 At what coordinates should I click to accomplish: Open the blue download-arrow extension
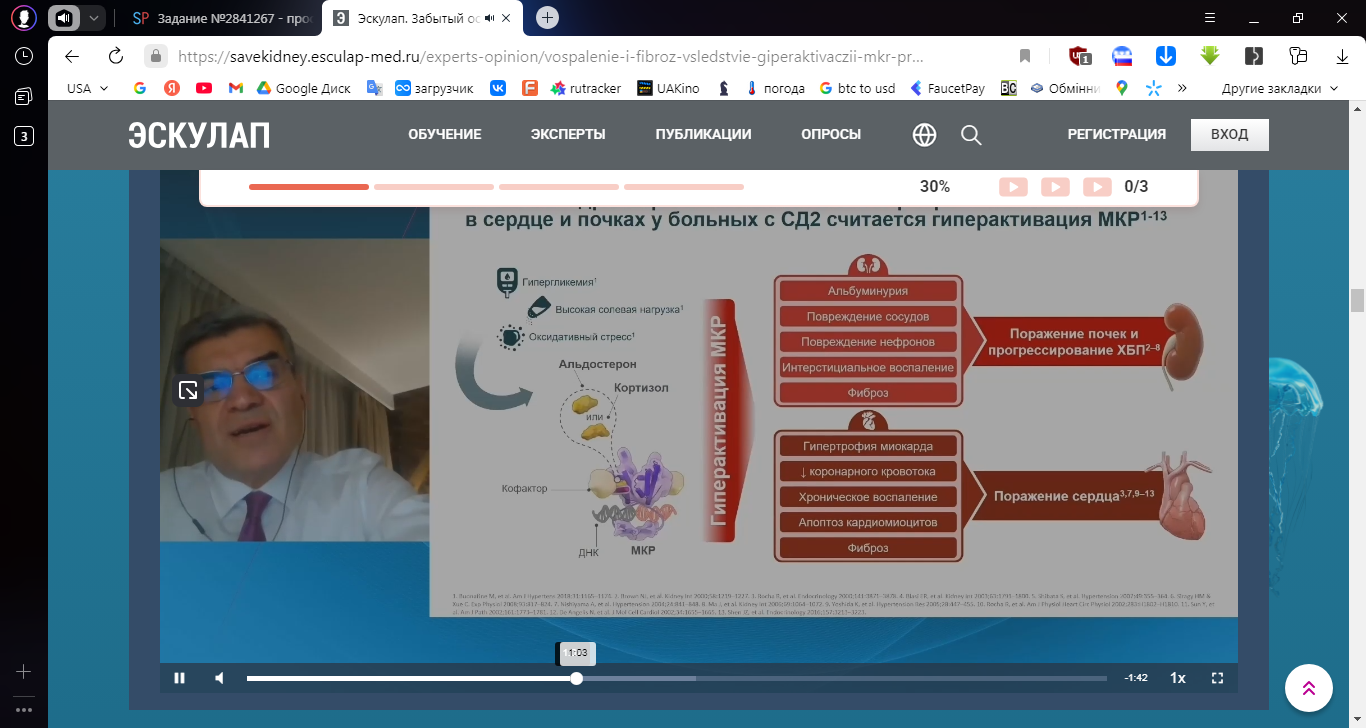[1166, 56]
